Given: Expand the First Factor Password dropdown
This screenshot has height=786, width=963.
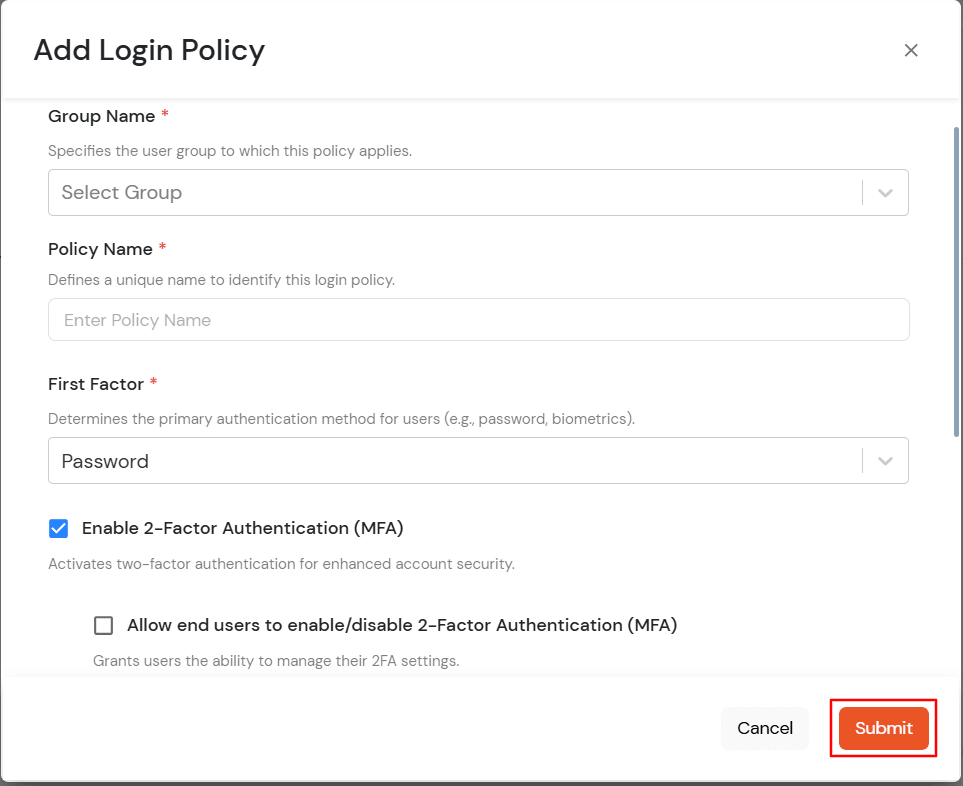Looking at the screenshot, I should [884, 460].
